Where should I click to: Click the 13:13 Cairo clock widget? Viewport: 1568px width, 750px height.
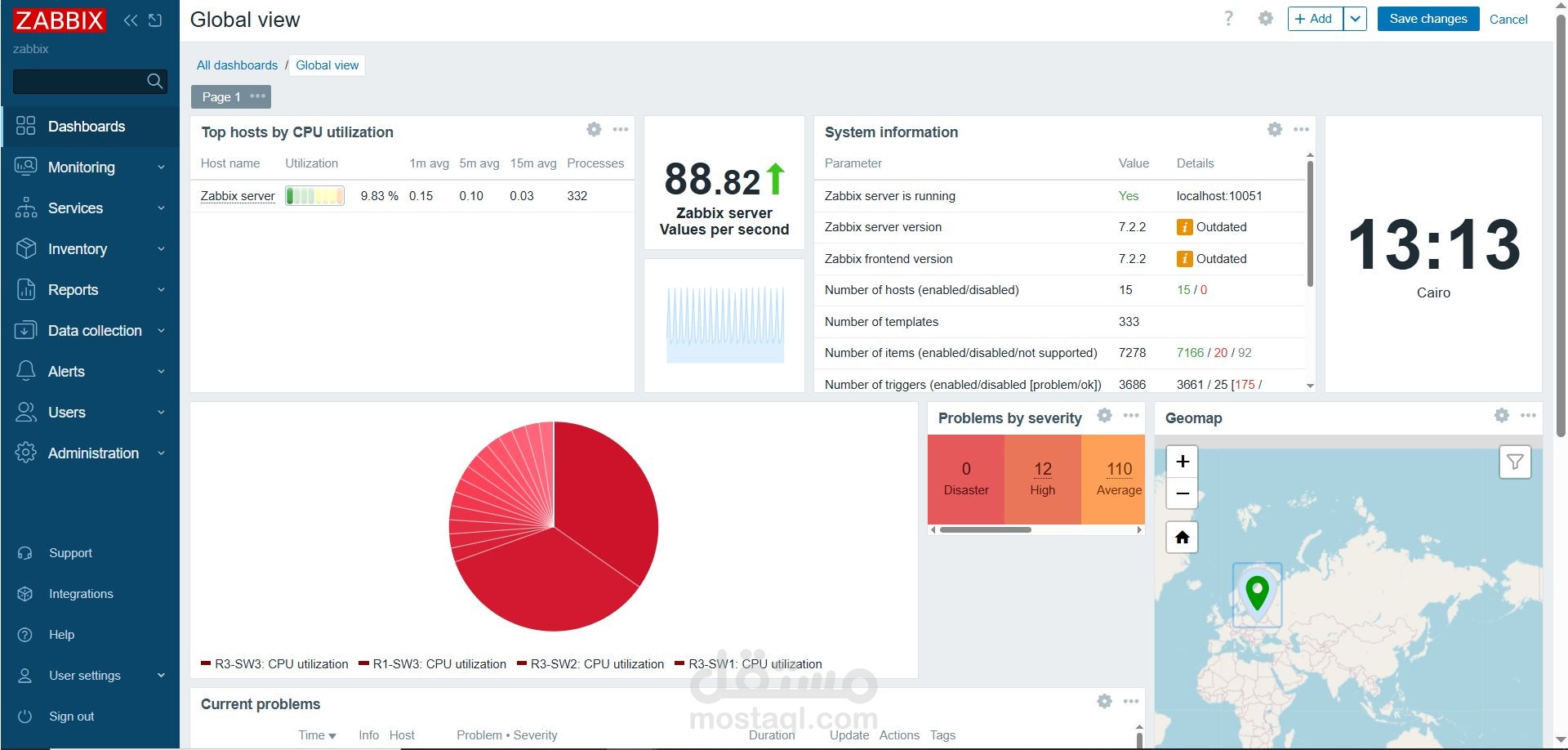click(1433, 253)
